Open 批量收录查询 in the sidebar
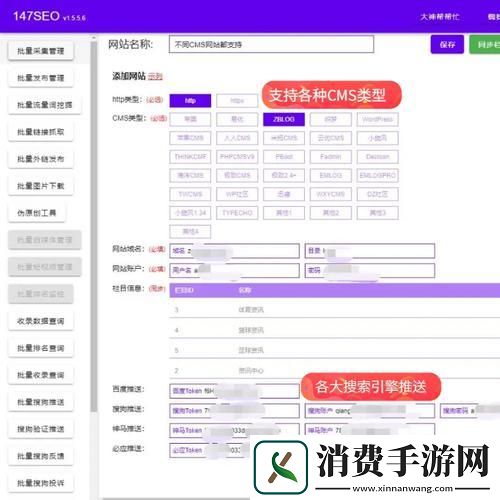 [x=41, y=375]
